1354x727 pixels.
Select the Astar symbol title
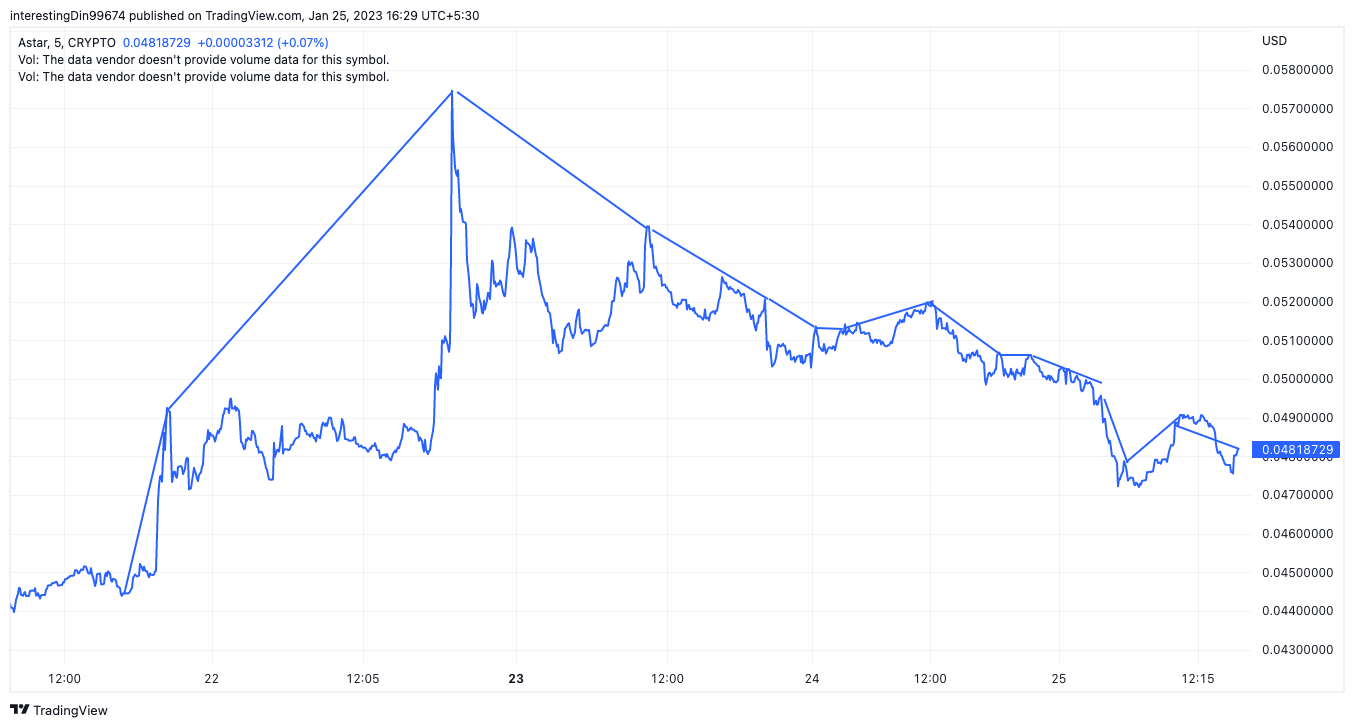[x=67, y=43]
